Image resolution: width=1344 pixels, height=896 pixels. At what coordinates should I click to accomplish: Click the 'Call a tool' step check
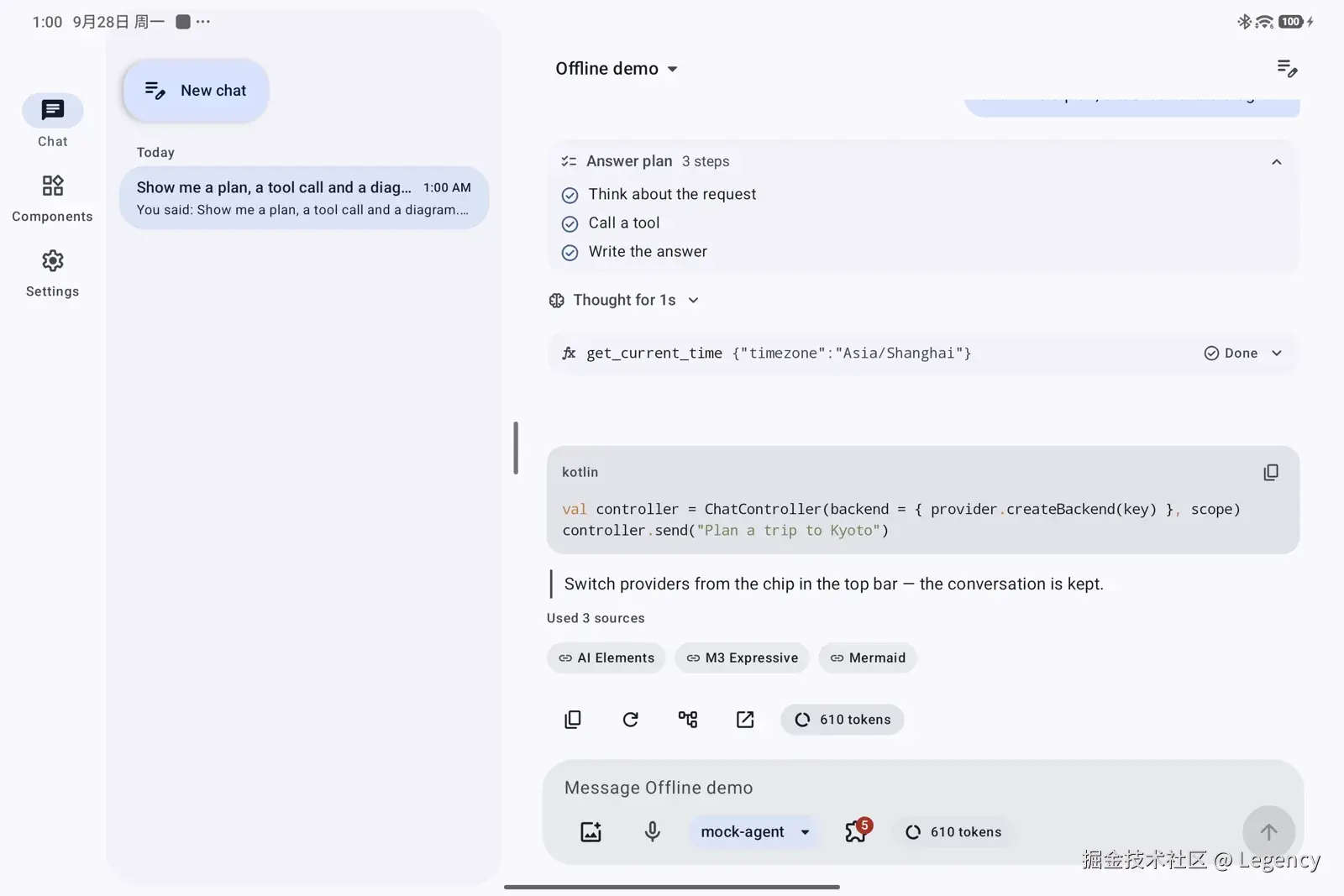pyautogui.click(x=570, y=223)
